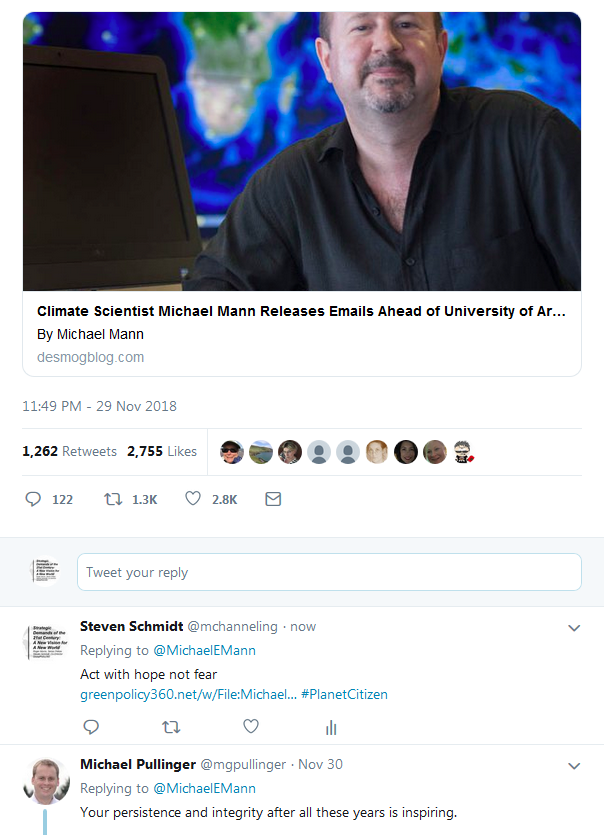This screenshot has width=604, height=835.
Task: Like Steven Schmidt's reply with the heart icon
Action: (251, 726)
